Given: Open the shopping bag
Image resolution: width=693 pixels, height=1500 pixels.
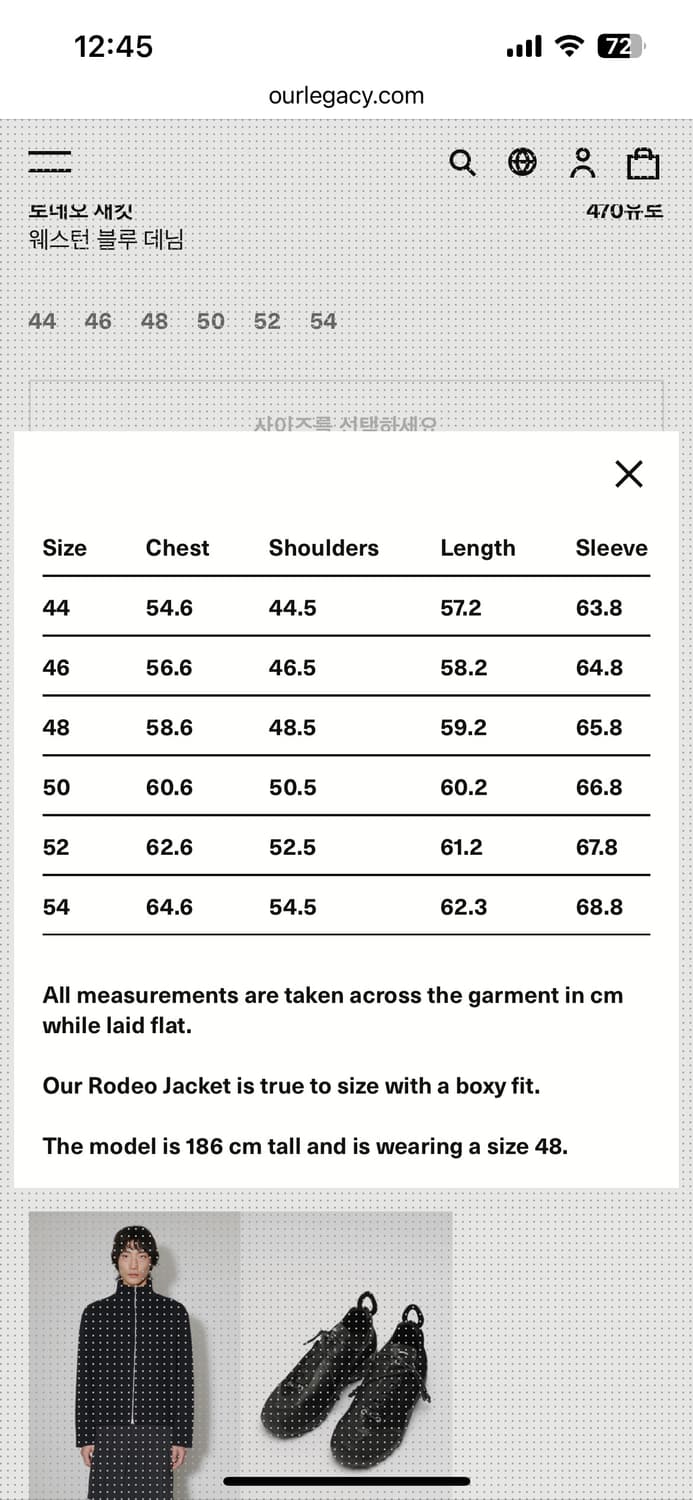Looking at the screenshot, I should click(x=643, y=163).
